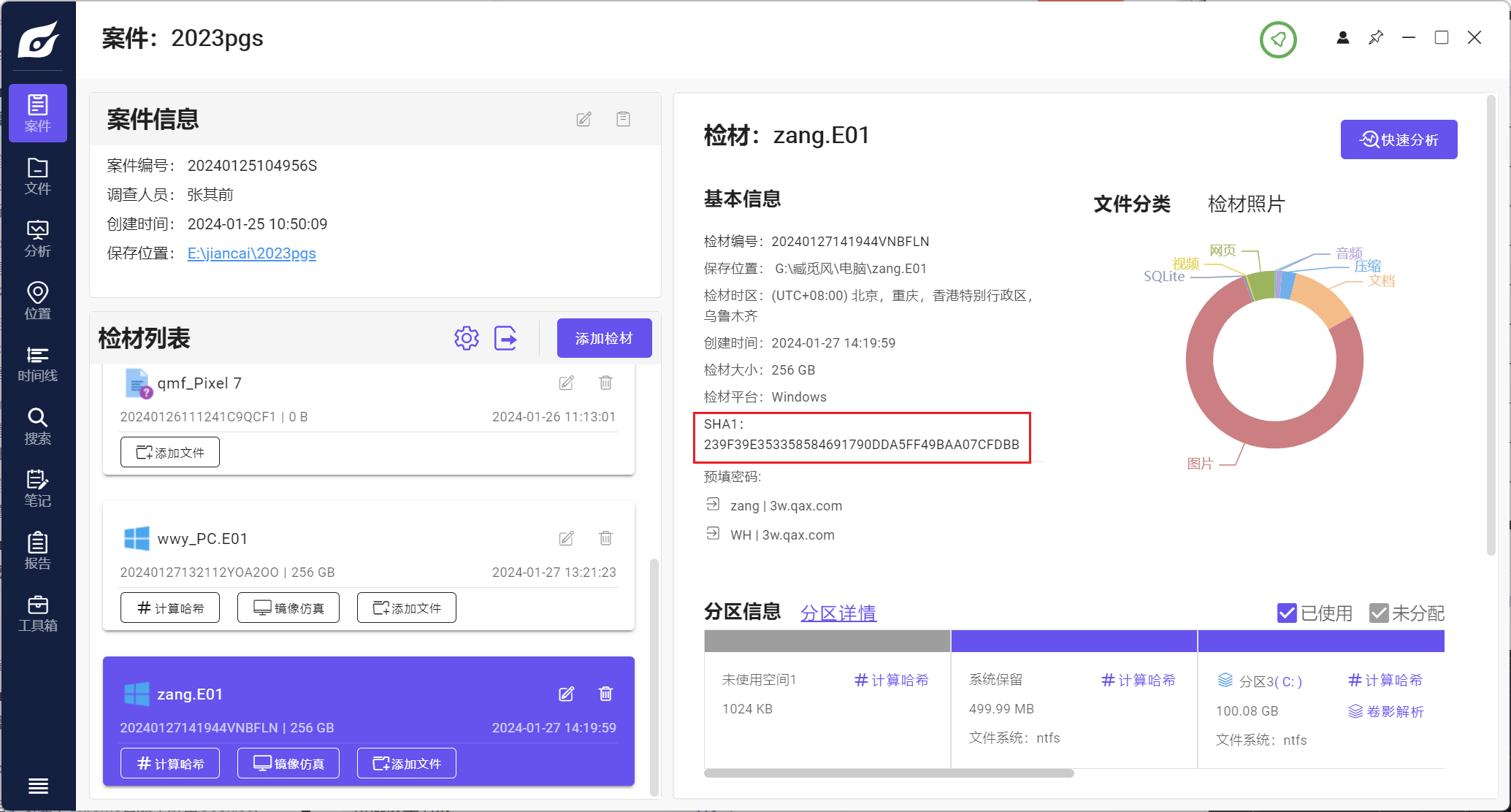Open the save location link E:\jiancai\2023pgs

click(x=252, y=253)
